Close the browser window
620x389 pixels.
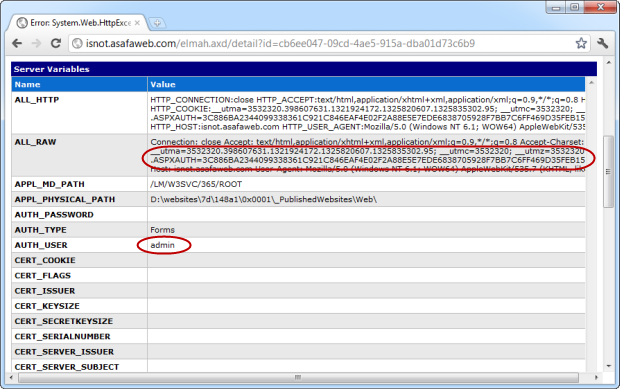click(600, 8)
